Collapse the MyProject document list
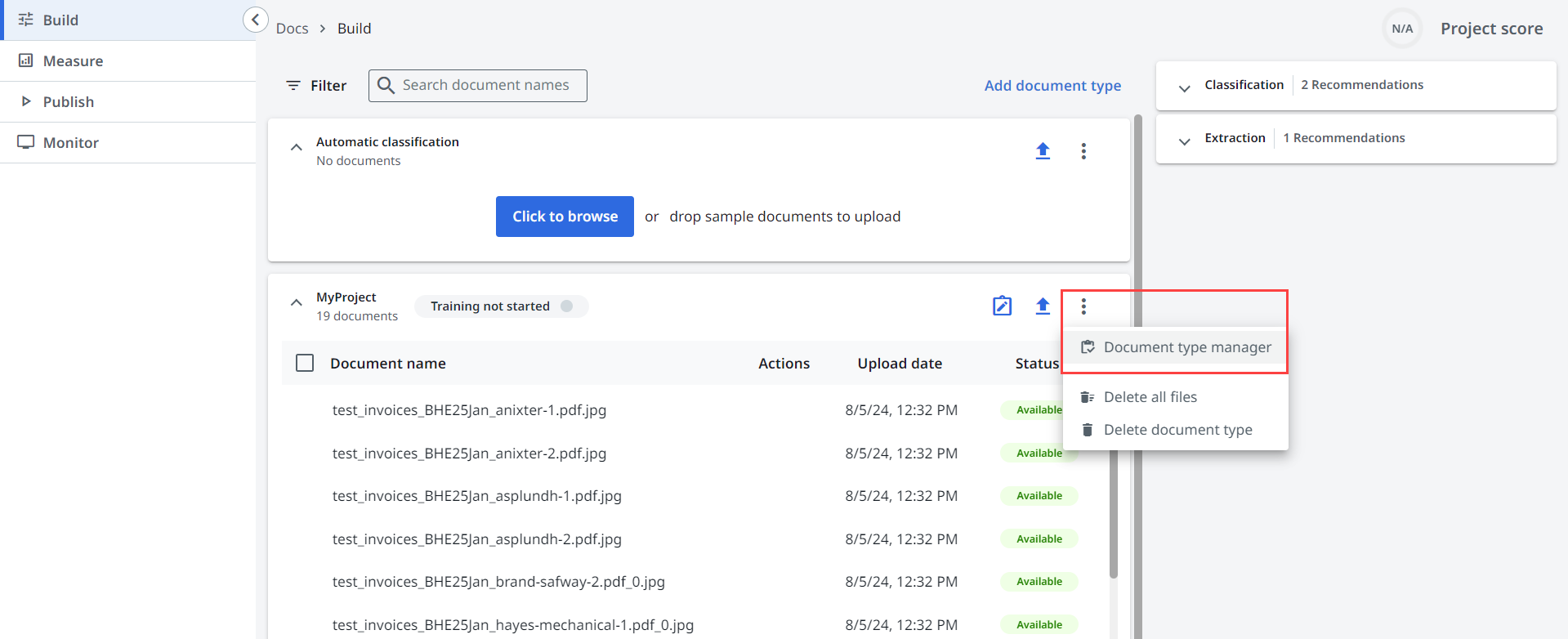Screen dimensions: 1568x639 click(x=297, y=303)
